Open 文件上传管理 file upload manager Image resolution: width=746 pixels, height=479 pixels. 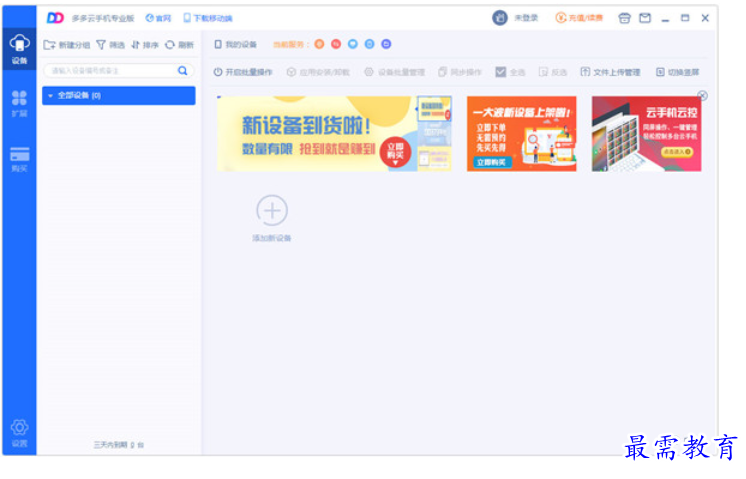pos(610,72)
